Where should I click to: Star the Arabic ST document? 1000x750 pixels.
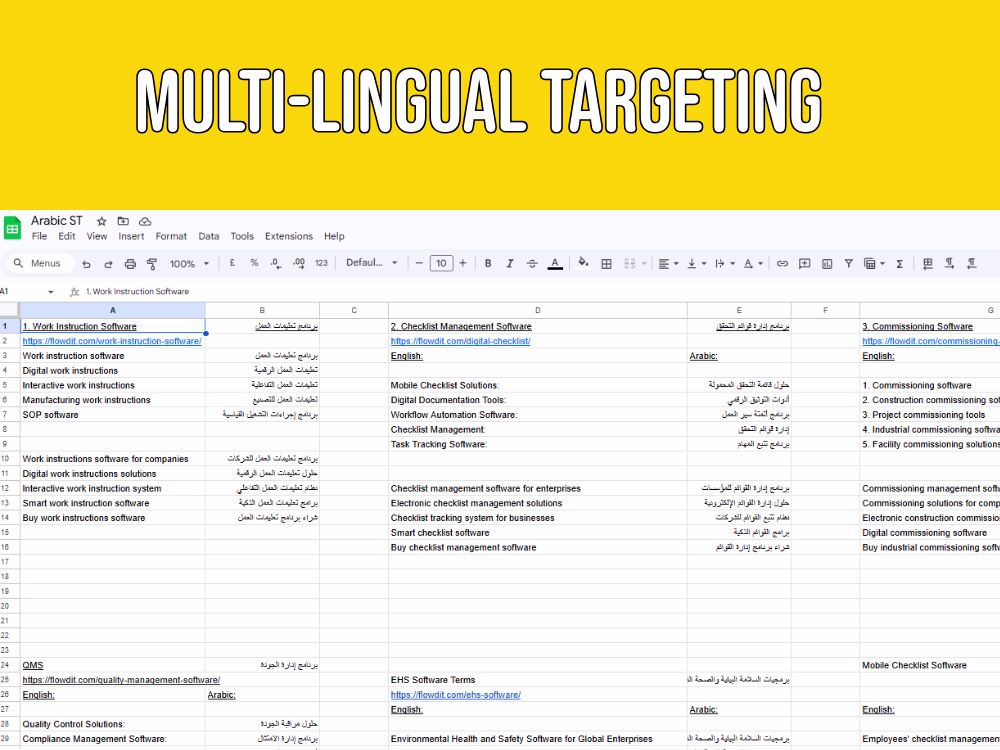coord(101,221)
